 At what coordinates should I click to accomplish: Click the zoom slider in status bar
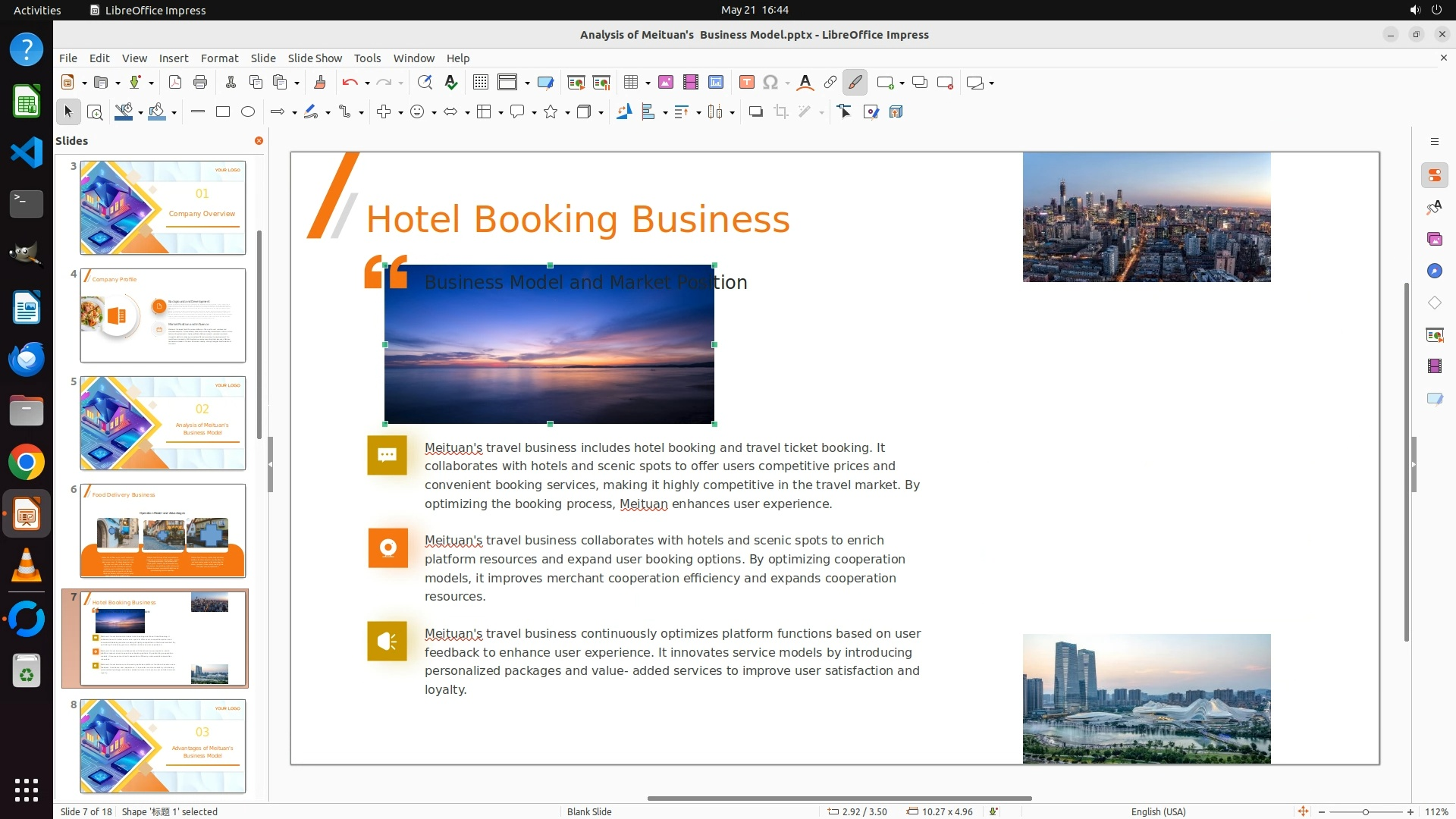point(1365,811)
